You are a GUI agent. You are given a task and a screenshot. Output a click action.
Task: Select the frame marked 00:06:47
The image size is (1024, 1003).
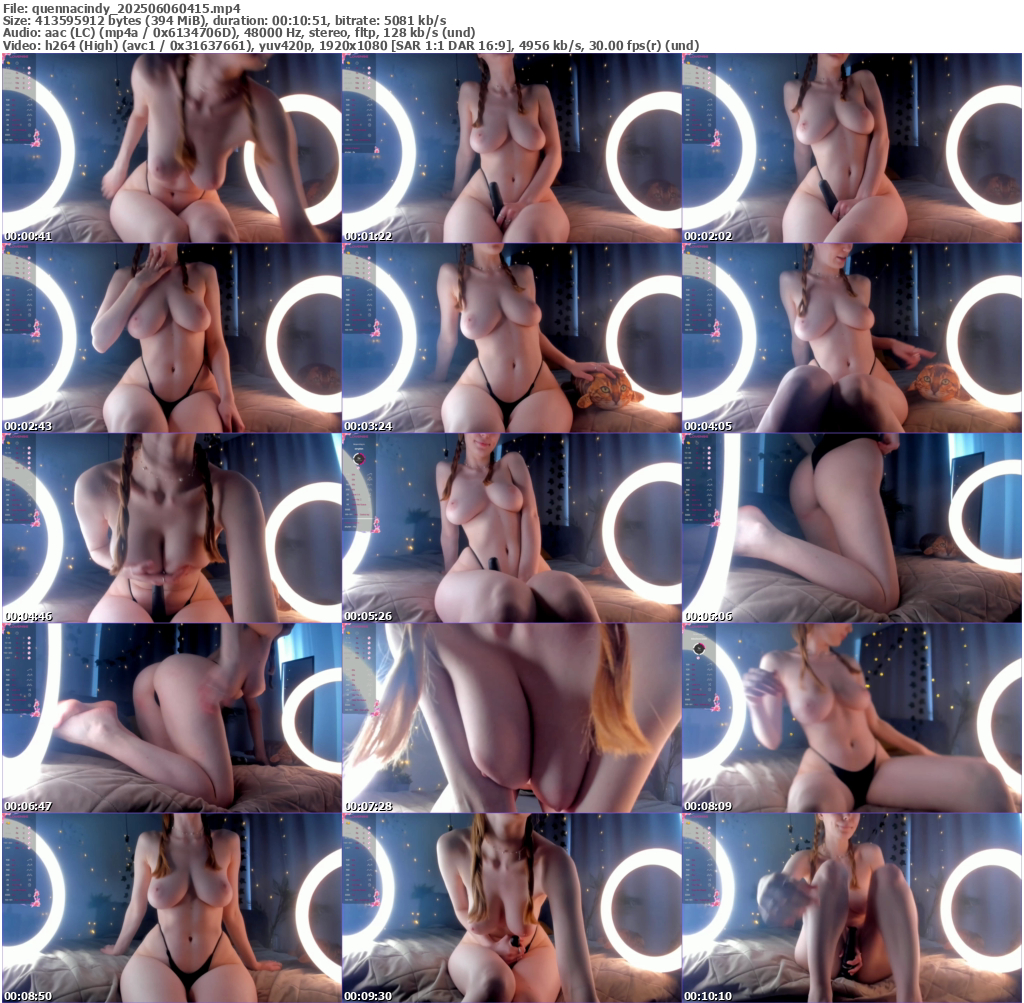(171, 718)
